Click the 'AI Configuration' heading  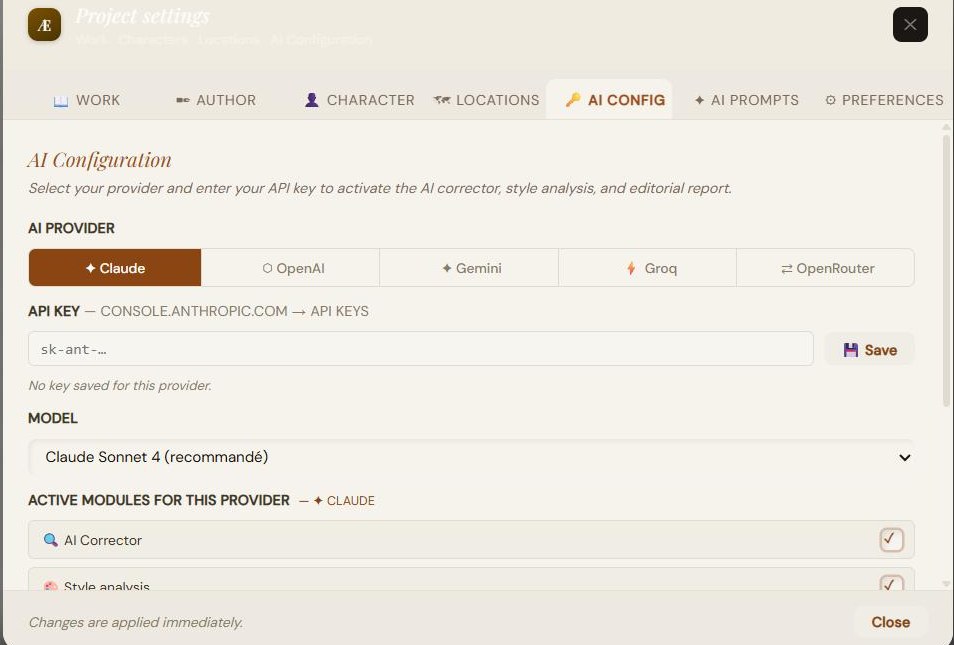coord(100,159)
